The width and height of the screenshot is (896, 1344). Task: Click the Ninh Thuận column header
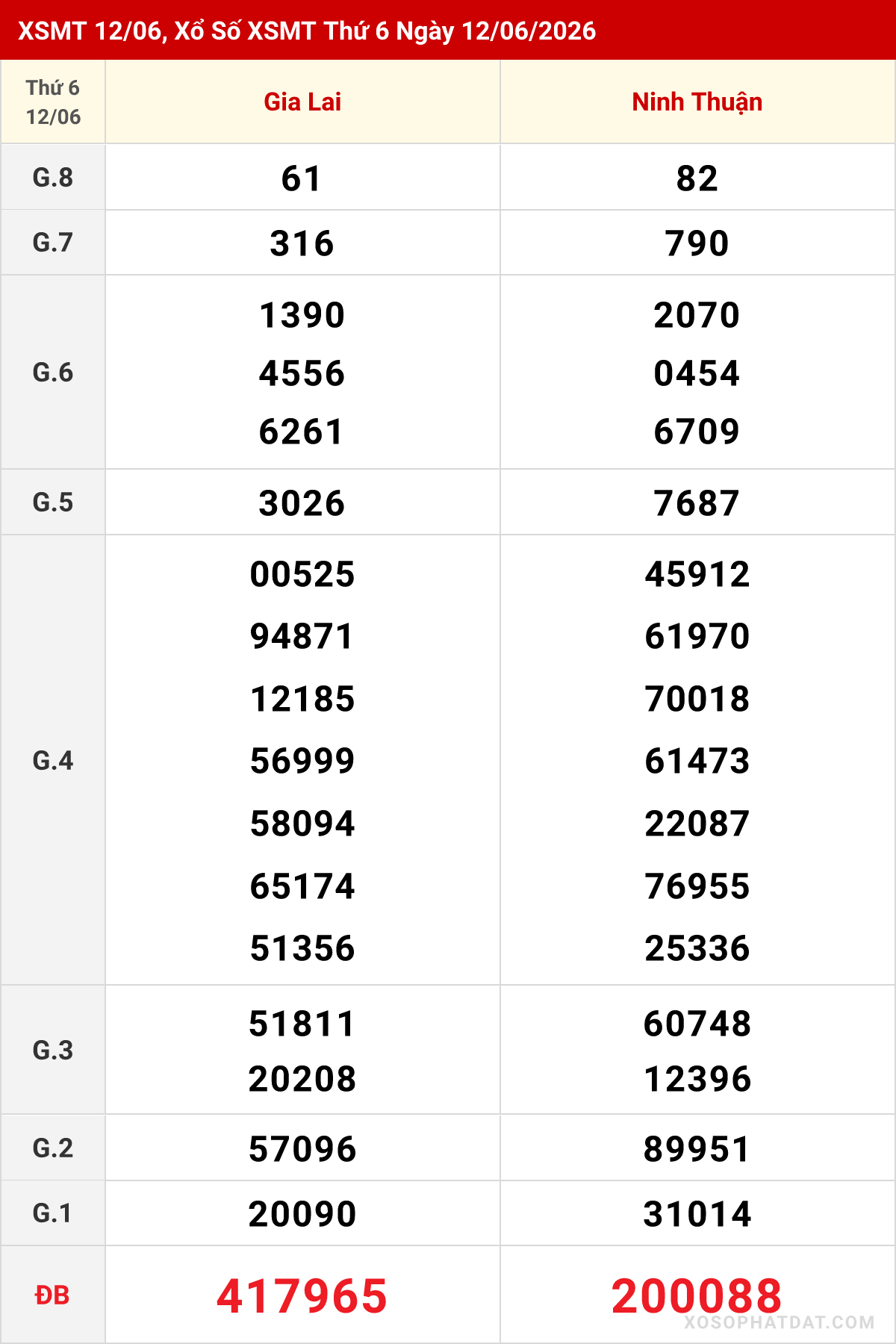697,102
